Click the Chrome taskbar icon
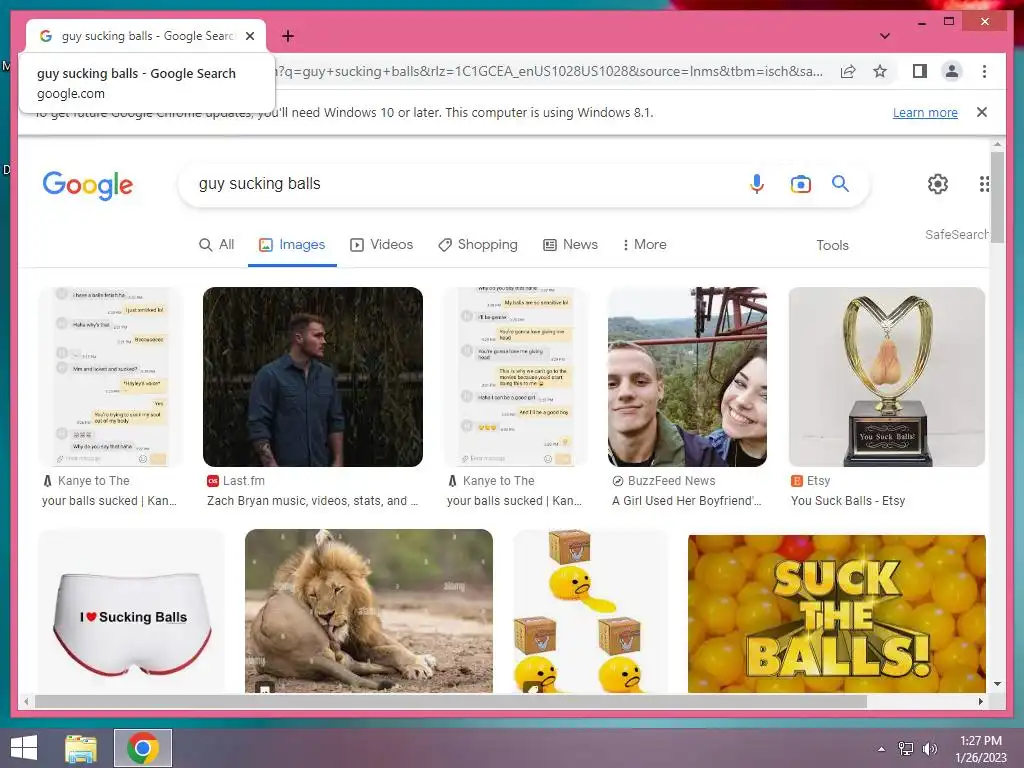Image resolution: width=1024 pixels, height=768 pixels. 143,748
